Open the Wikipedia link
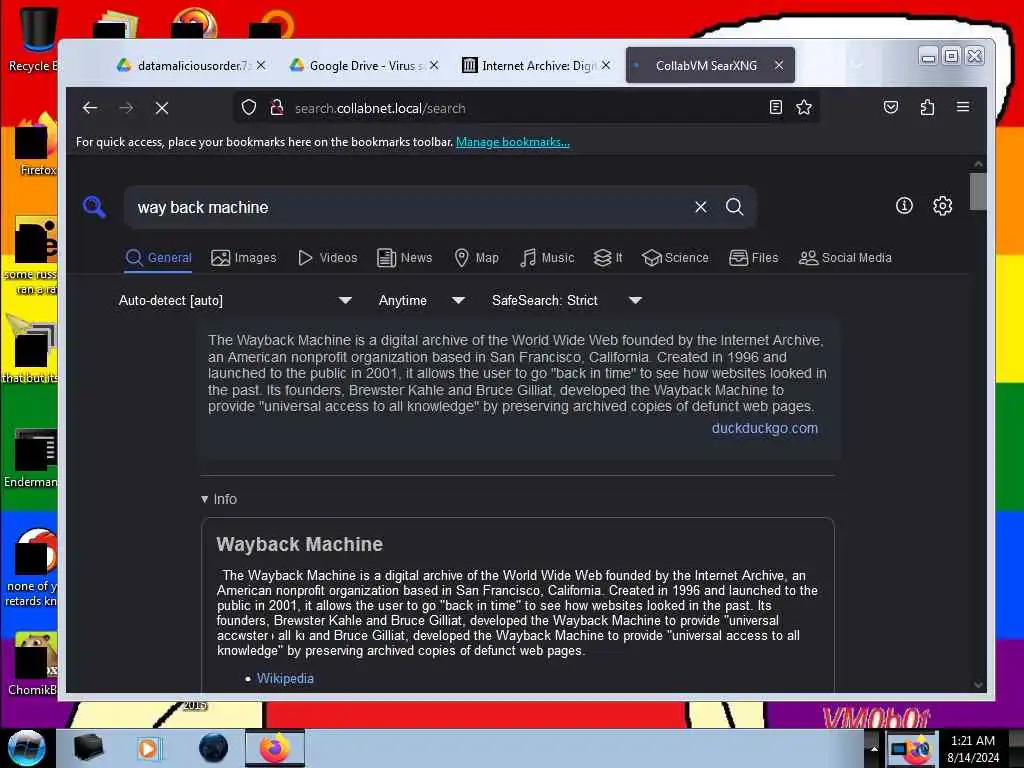 tap(285, 679)
